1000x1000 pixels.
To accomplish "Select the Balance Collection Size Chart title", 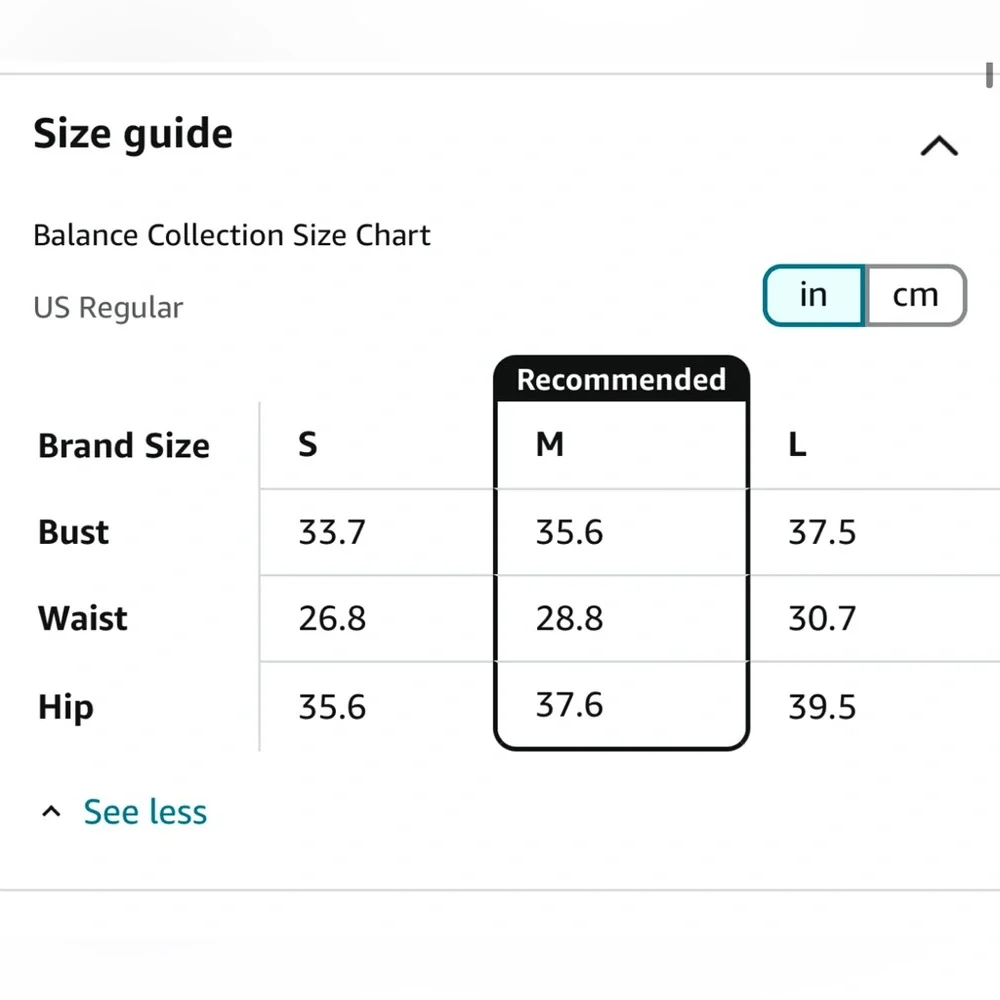I will [x=231, y=235].
